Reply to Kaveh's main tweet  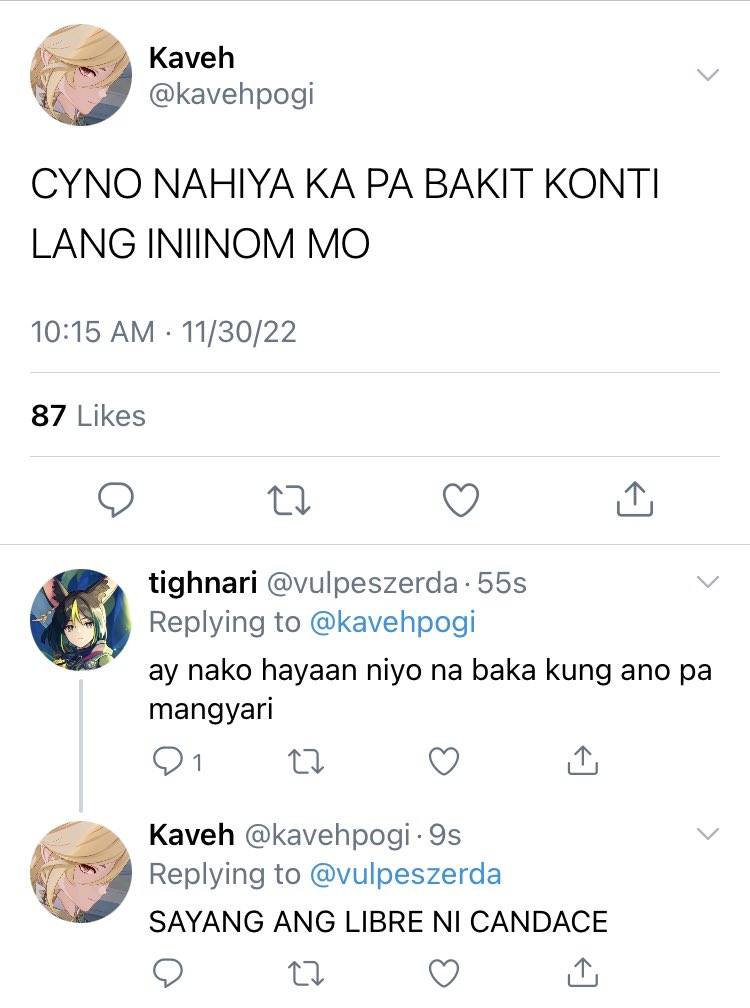coord(116,500)
